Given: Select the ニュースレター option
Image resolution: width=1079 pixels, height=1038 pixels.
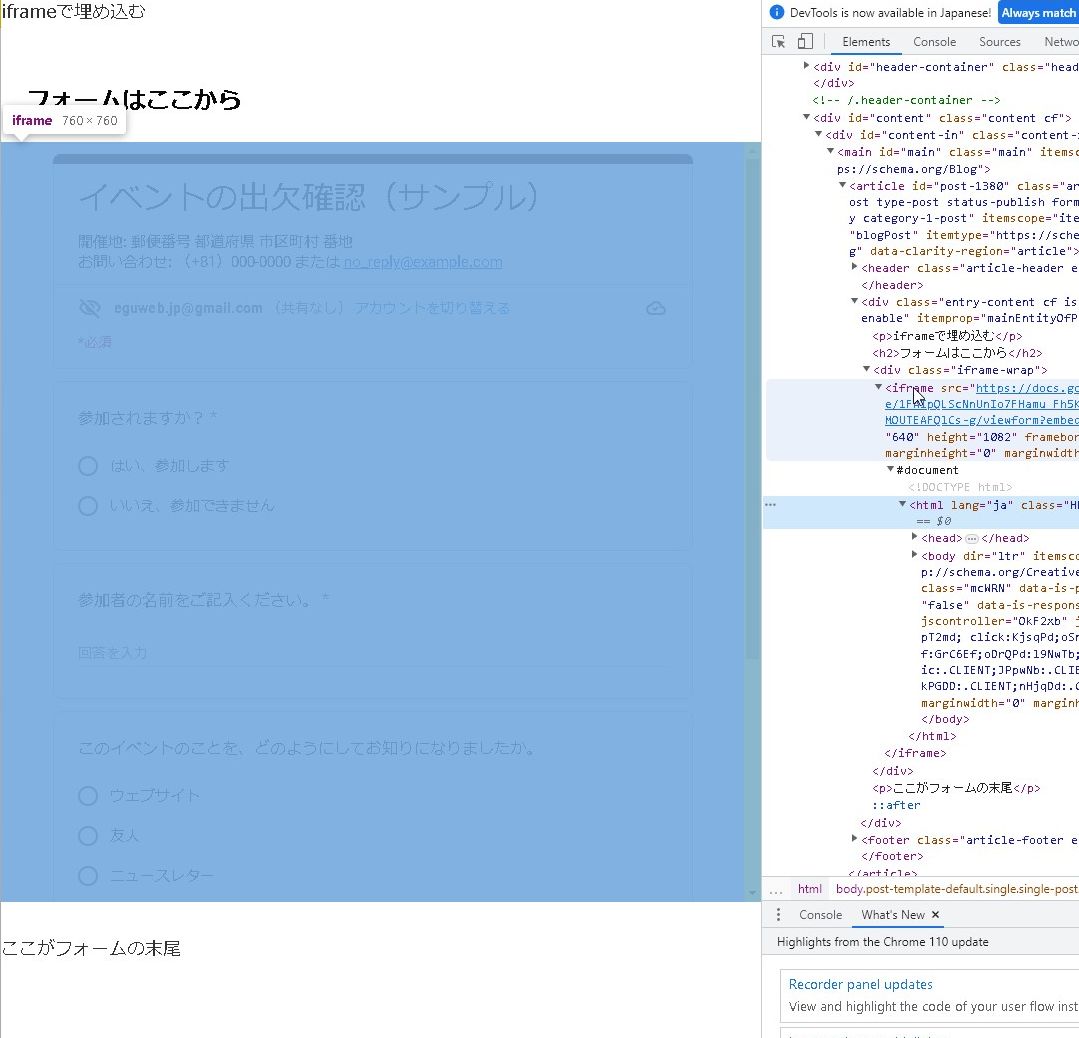Looking at the screenshot, I should pos(88,875).
